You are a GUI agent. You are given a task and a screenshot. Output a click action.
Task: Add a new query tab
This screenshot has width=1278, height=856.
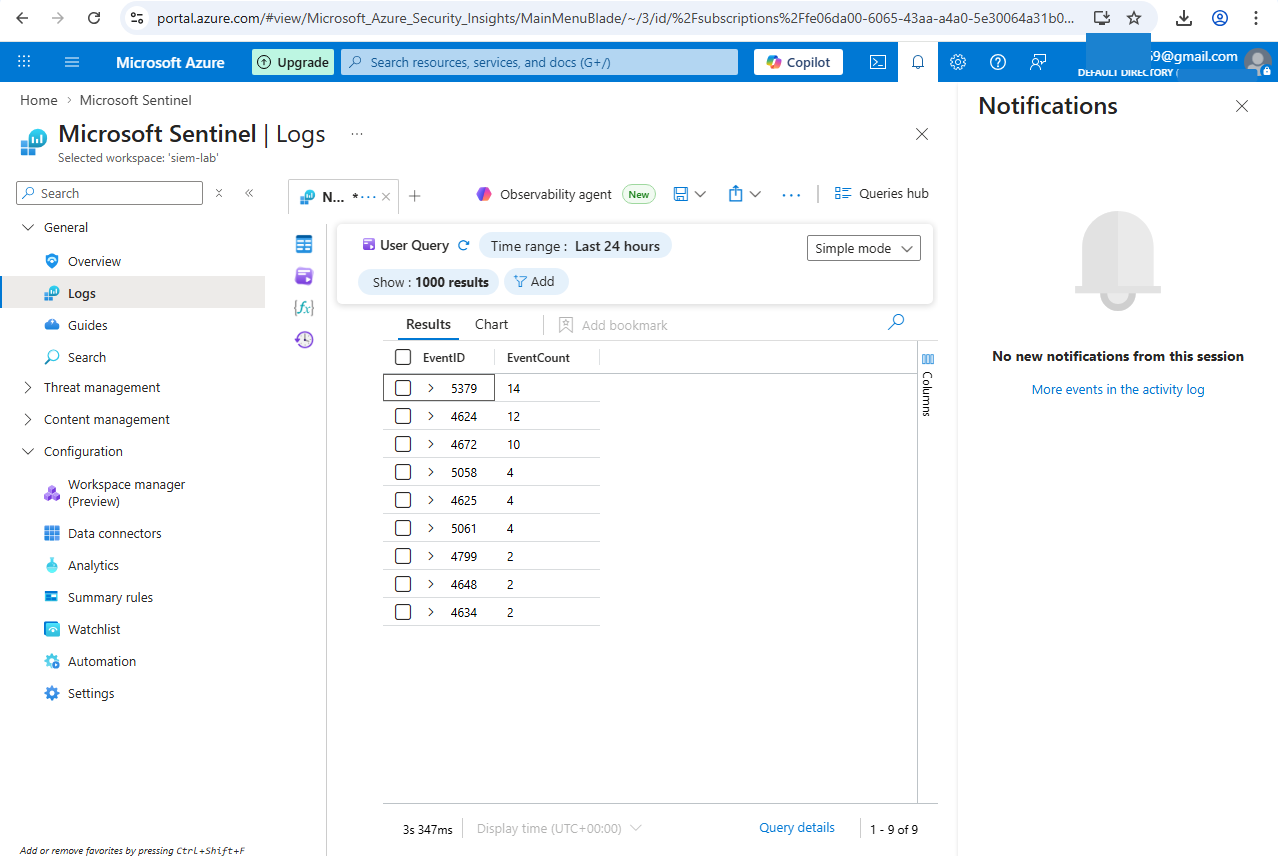click(x=415, y=196)
